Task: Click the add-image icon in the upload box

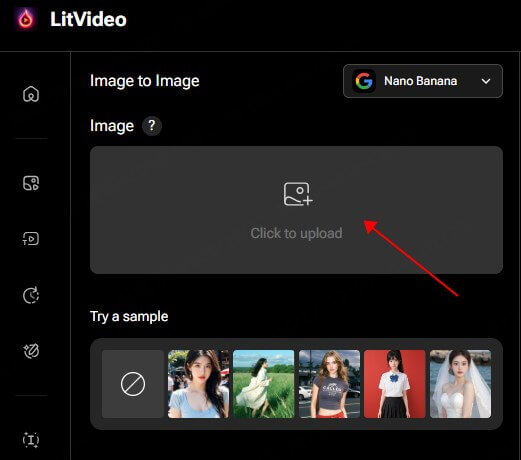Action: click(x=298, y=194)
